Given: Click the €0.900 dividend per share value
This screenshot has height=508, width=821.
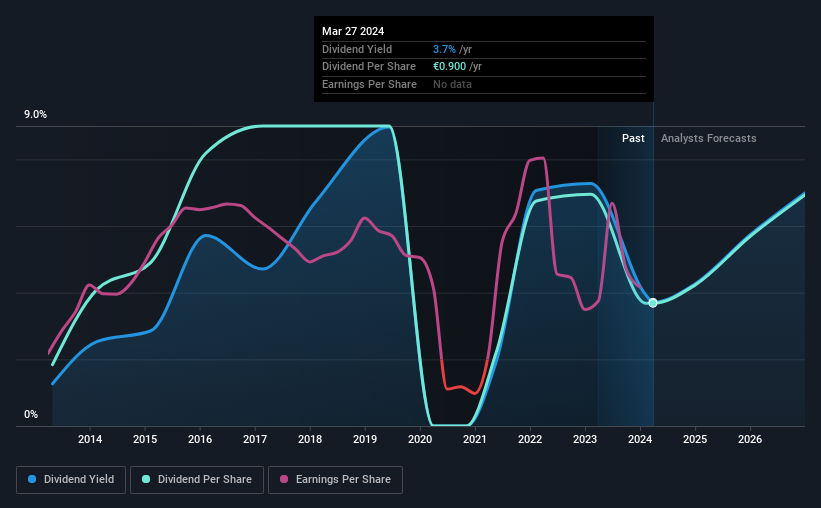Looking at the screenshot, I should click(449, 67).
